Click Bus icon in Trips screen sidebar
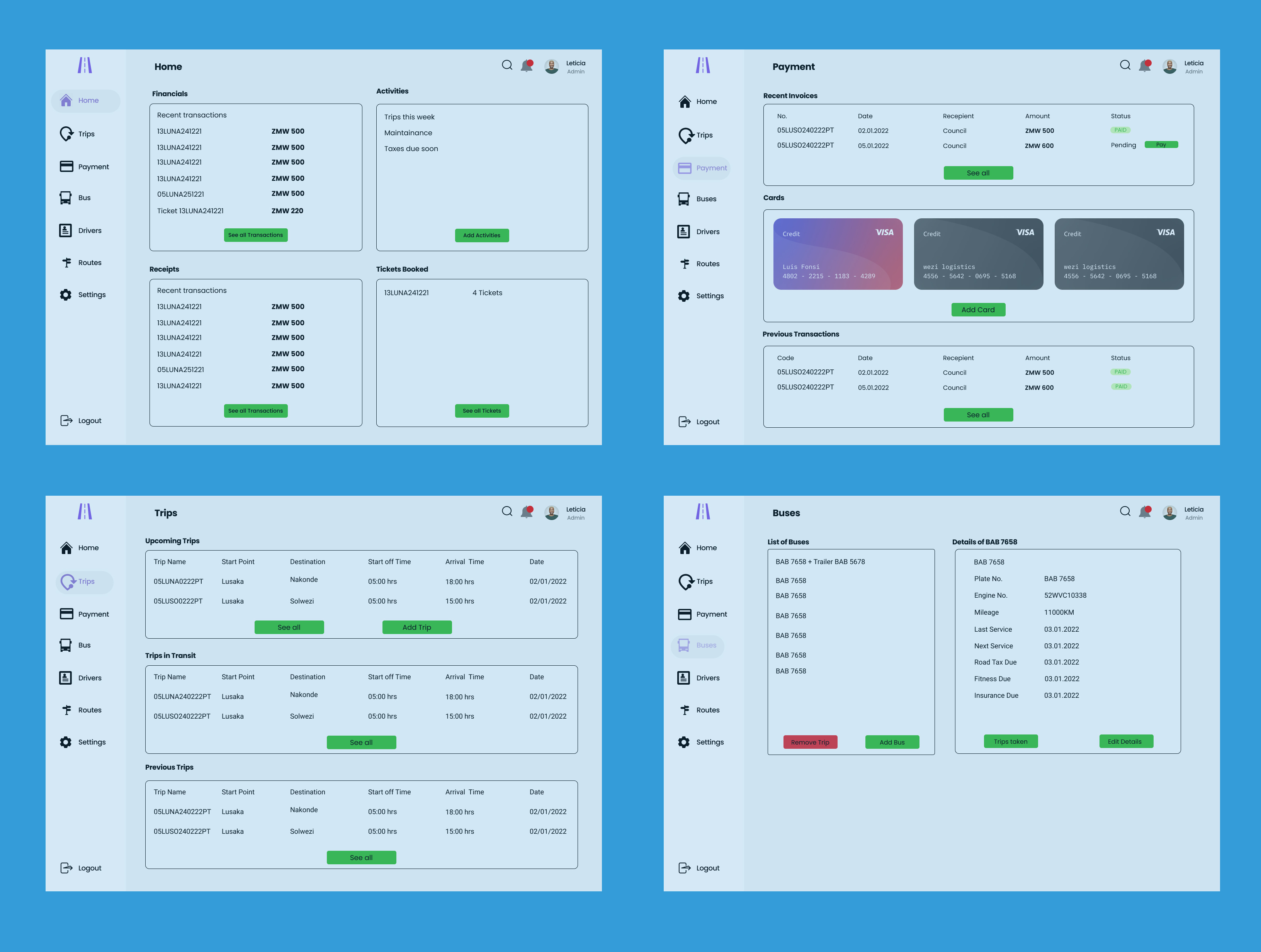 coord(66,645)
